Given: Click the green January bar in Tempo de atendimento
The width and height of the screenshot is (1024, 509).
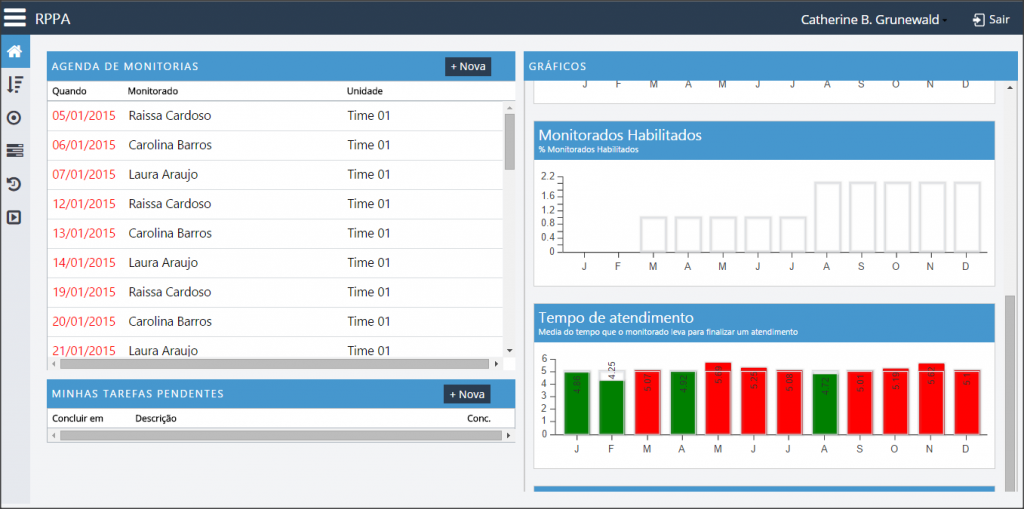Looking at the screenshot, I should [x=577, y=403].
